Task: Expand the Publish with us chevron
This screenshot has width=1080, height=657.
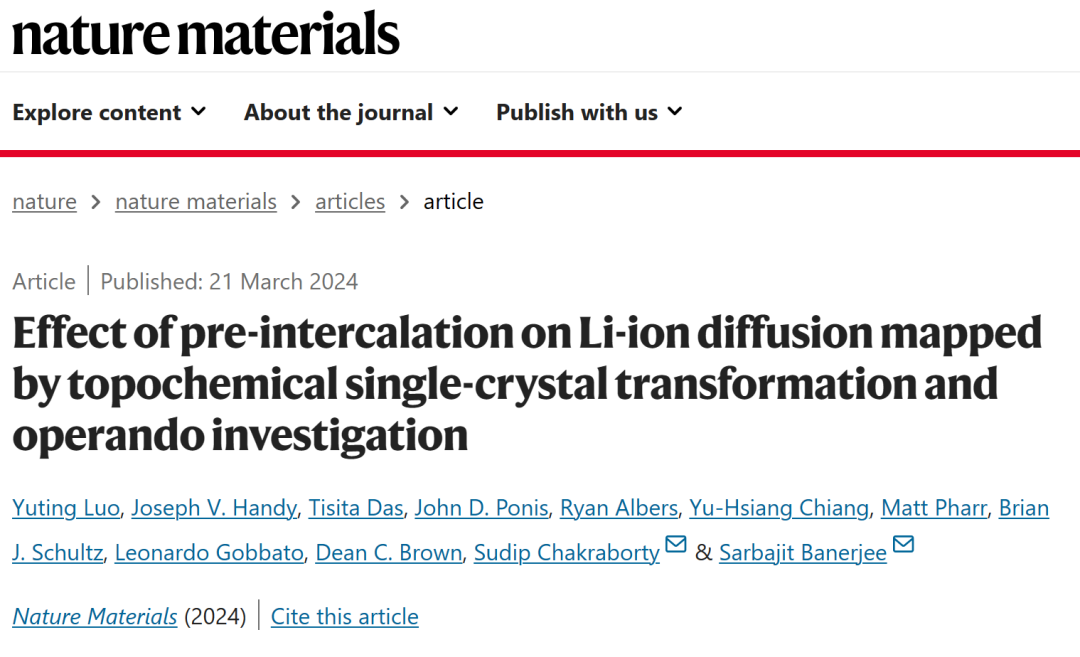Action: tap(675, 112)
